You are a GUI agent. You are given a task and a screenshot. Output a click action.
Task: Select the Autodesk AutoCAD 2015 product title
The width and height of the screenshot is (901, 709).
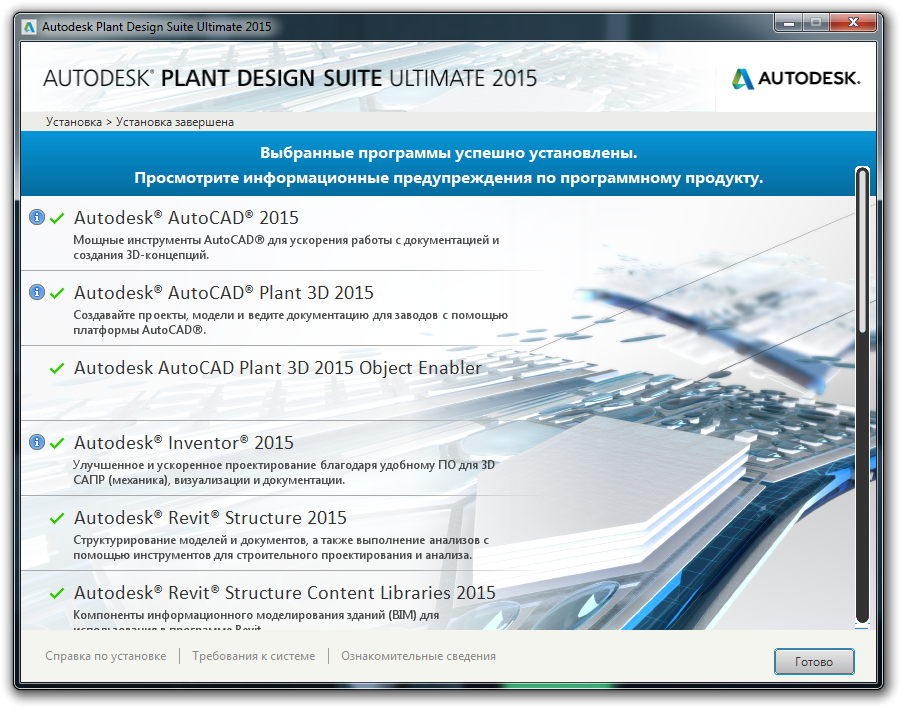point(186,218)
